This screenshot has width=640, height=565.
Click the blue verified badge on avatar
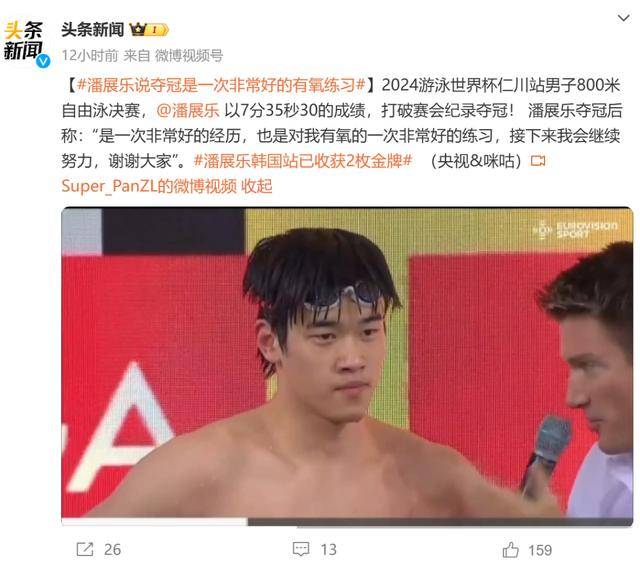pyautogui.click(x=43, y=61)
